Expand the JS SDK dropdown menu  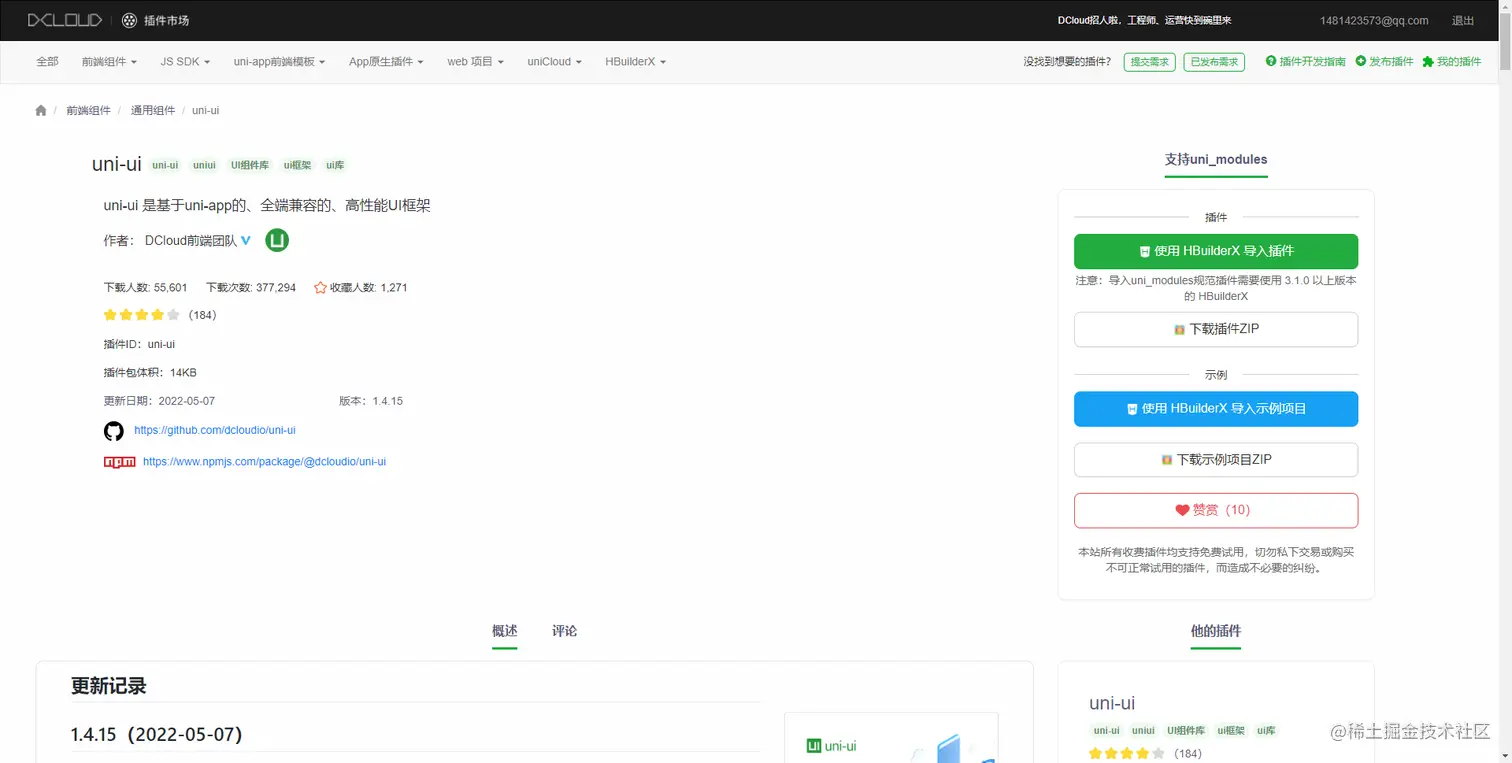pos(185,62)
